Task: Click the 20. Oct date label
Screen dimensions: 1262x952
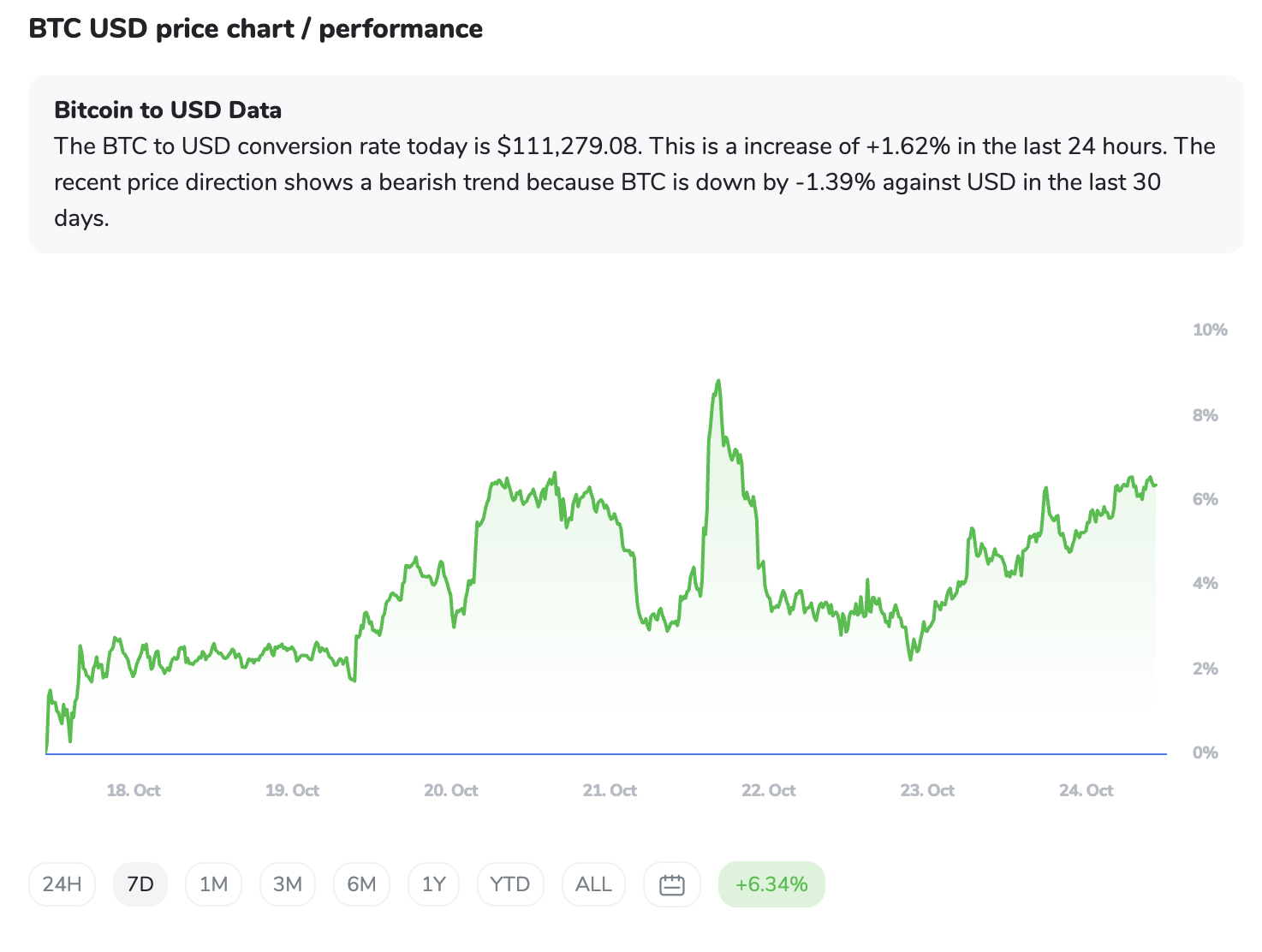Action: 451,790
